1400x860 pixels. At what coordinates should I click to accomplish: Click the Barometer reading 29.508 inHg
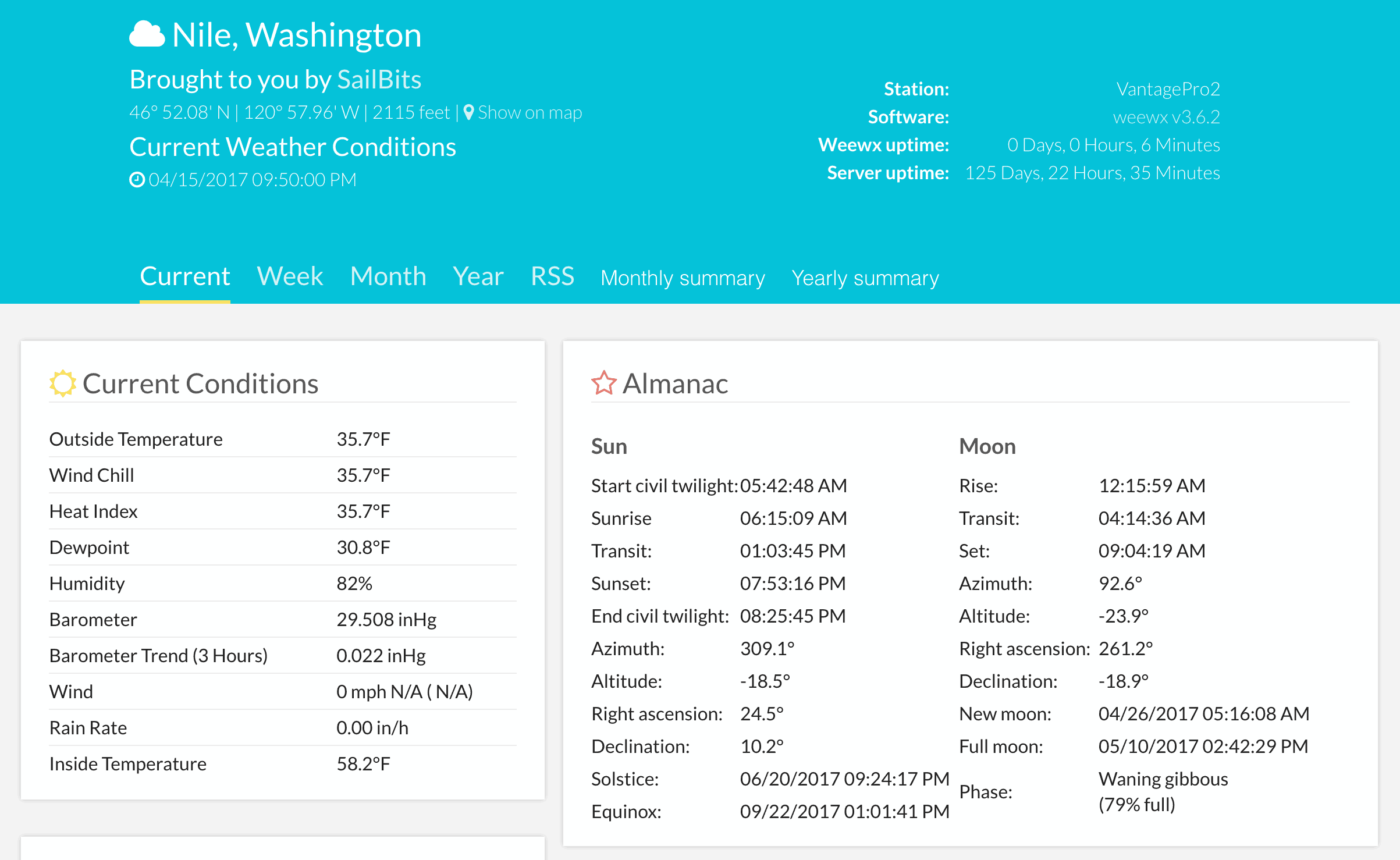(386, 620)
